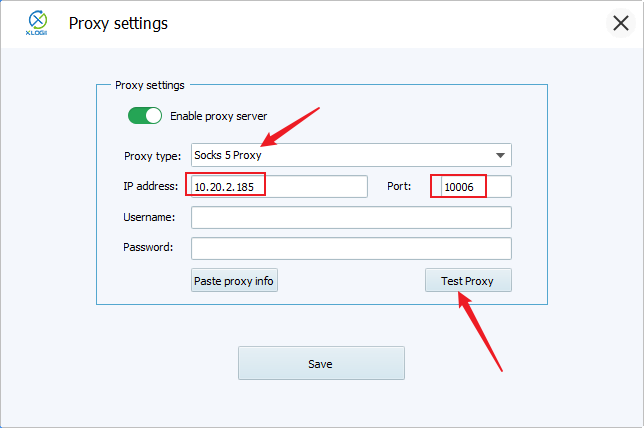Click the "Proxy type:" label
The height and width of the screenshot is (428, 644).
coord(152,155)
